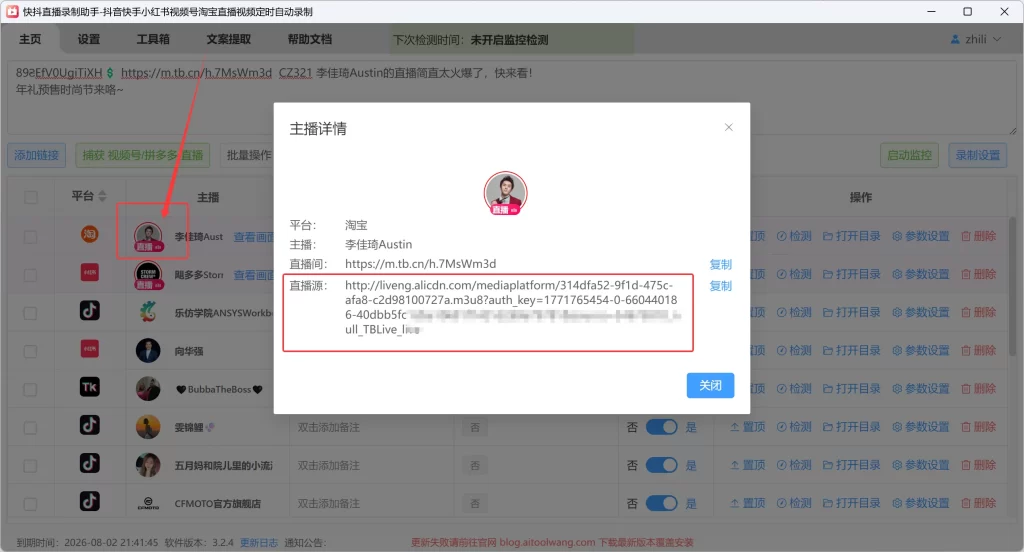This screenshot has width=1024, height=552.
Task: Click the 陽多多Store streamer avatar
Action: pos(148,274)
